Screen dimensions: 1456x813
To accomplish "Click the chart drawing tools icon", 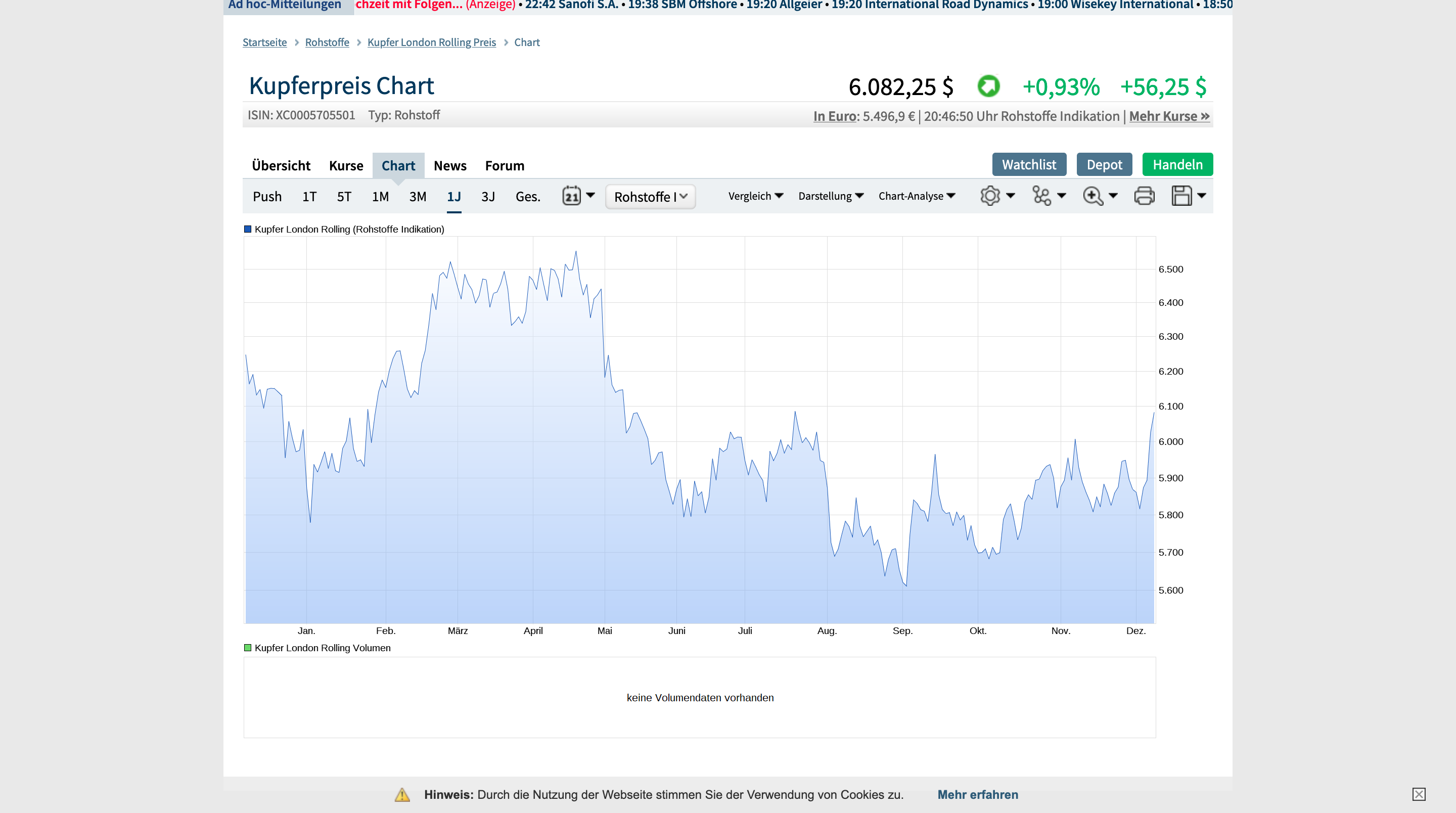I will (1041, 196).
